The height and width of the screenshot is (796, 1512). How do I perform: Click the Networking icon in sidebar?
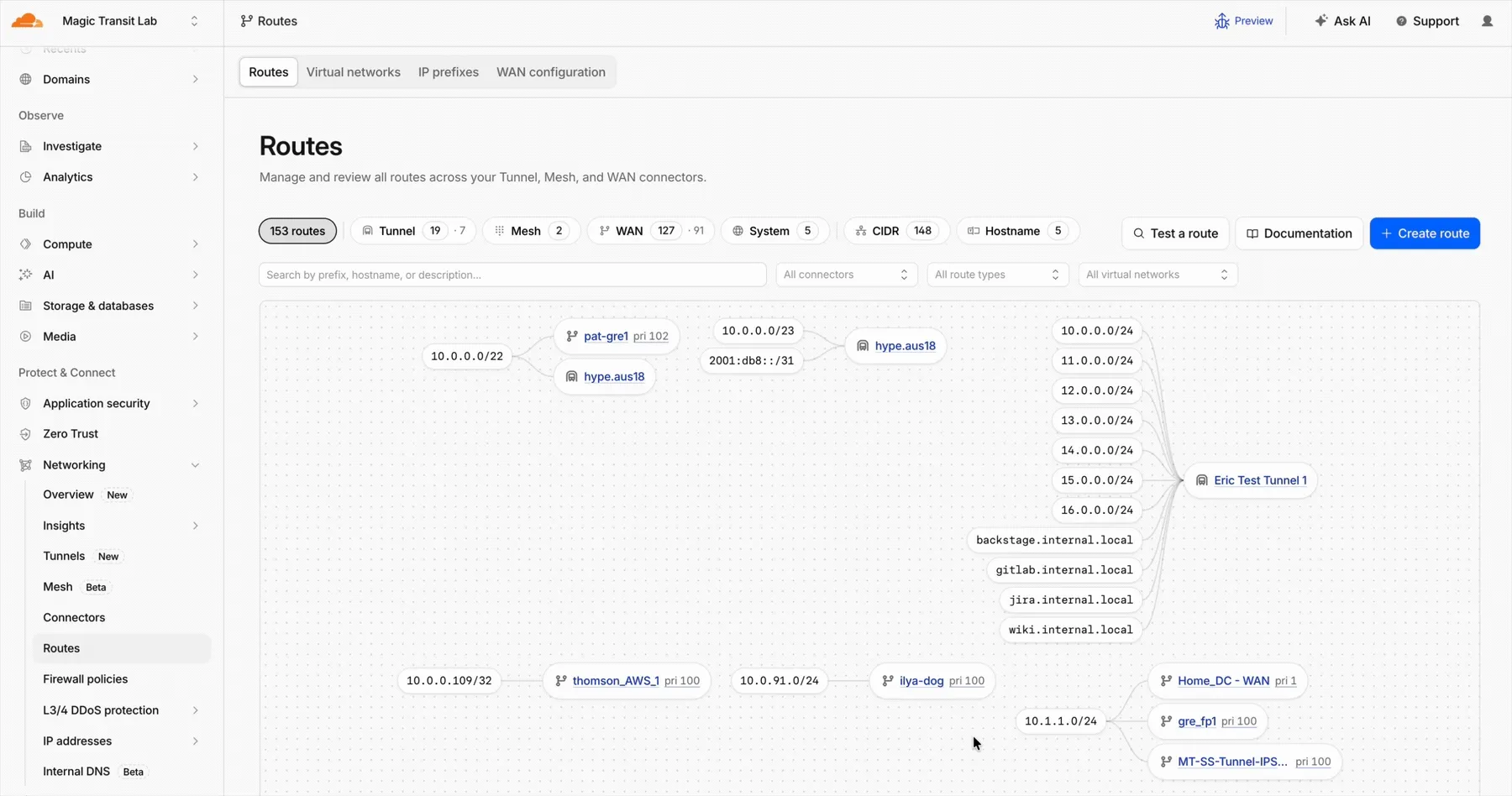pyautogui.click(x=26, y=465)
